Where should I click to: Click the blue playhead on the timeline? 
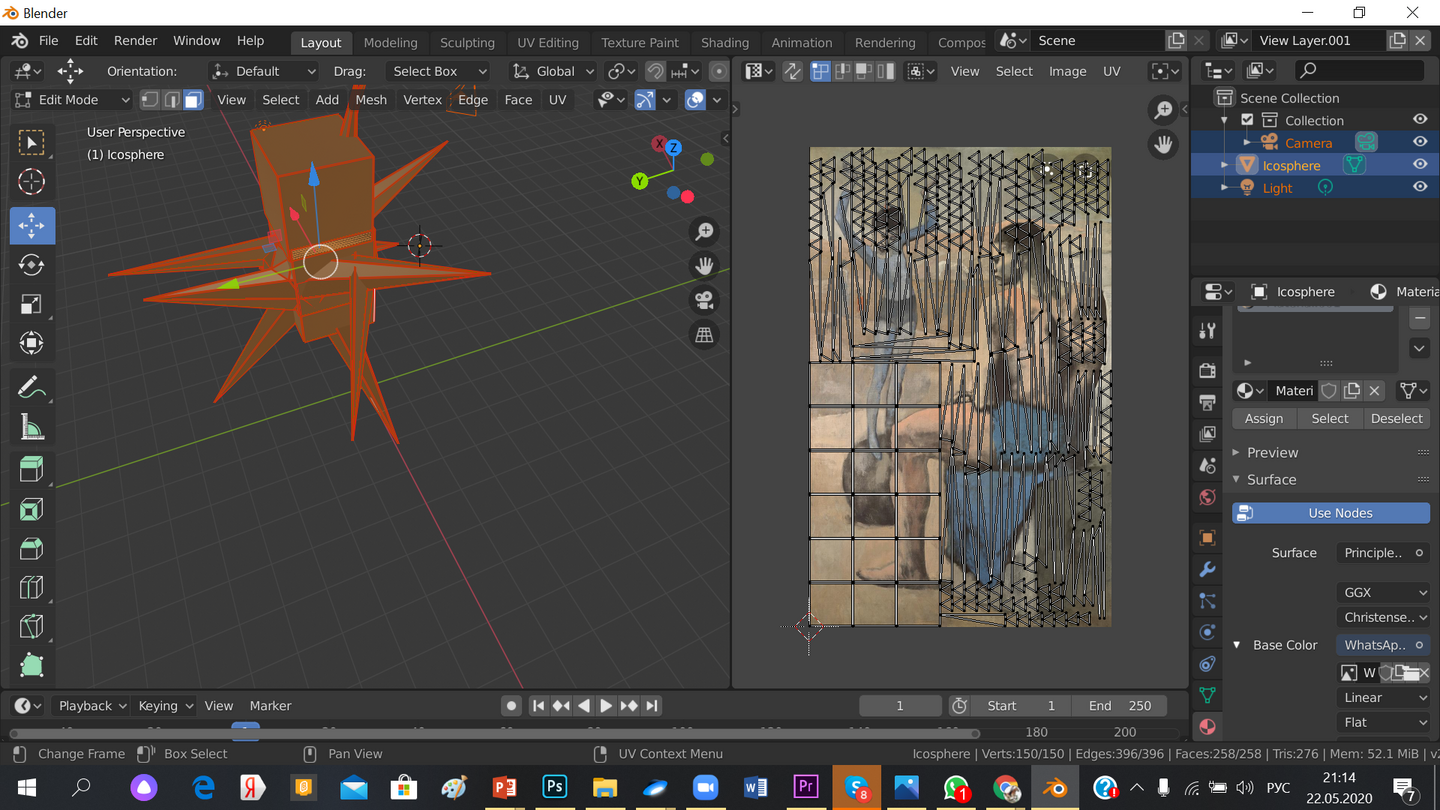[x=245, y=730]
